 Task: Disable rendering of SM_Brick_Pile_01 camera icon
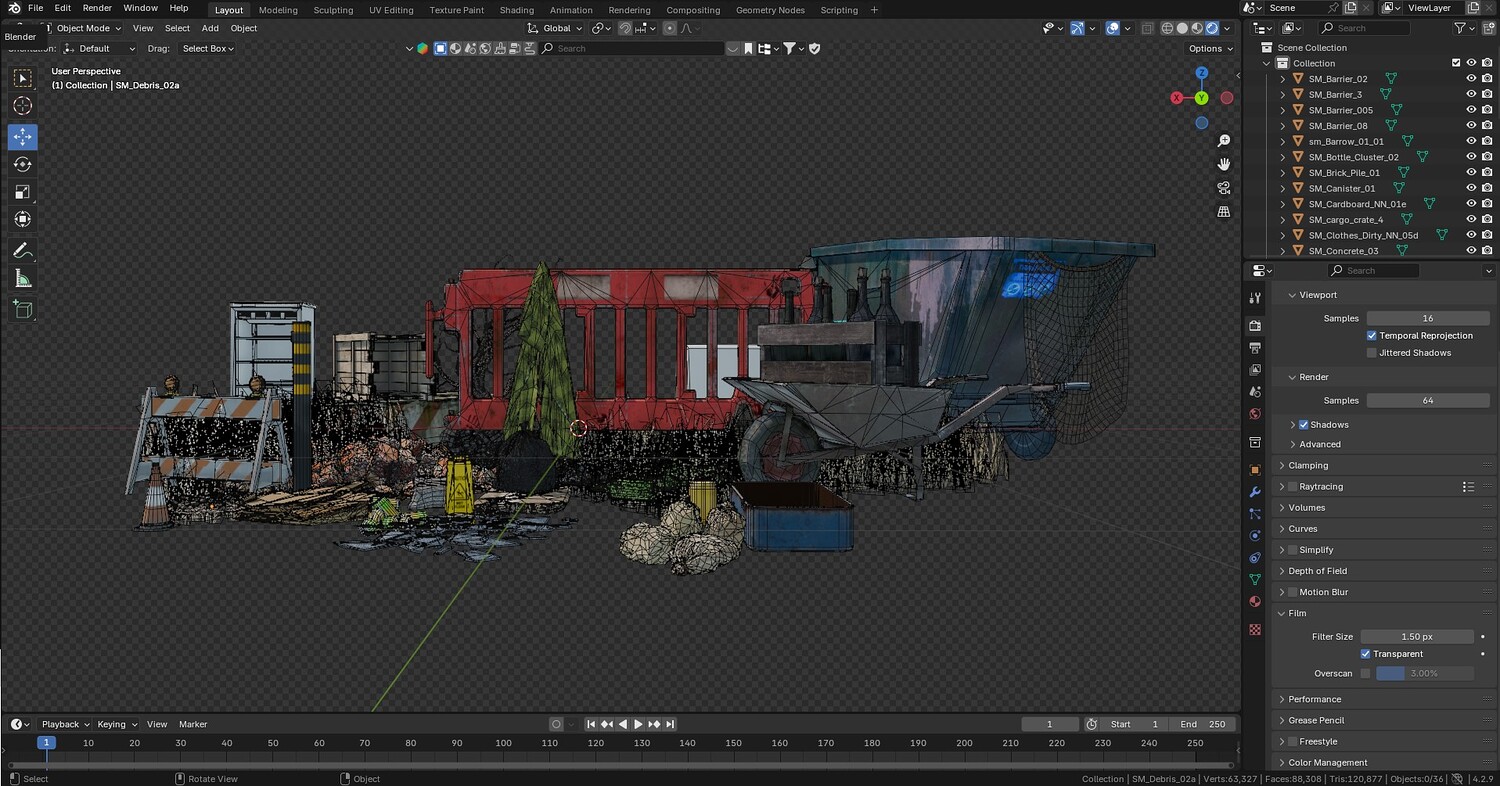click(1487, 173)
